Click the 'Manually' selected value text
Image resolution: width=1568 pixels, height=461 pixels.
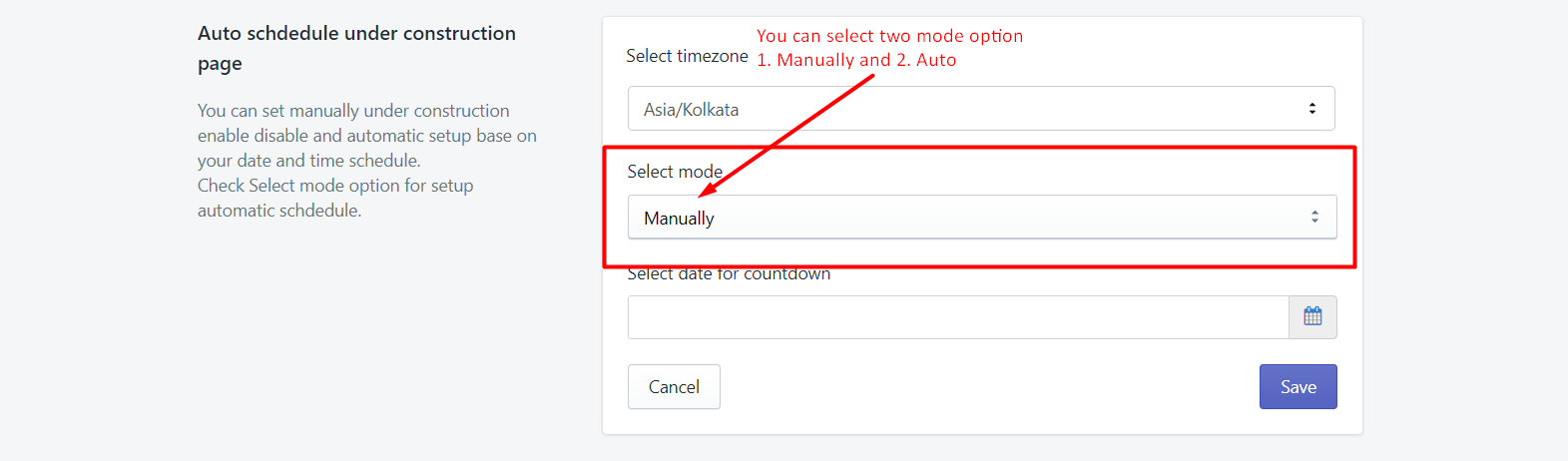point(679,218)
